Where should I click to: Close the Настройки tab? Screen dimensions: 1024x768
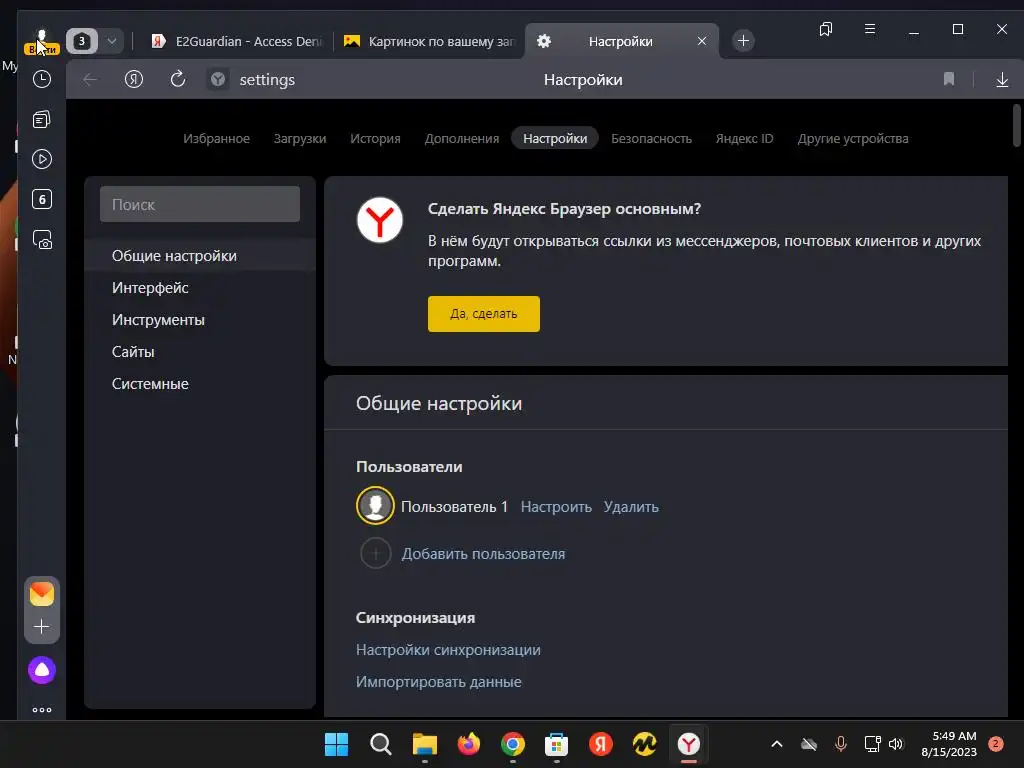(x=702, y=41)
